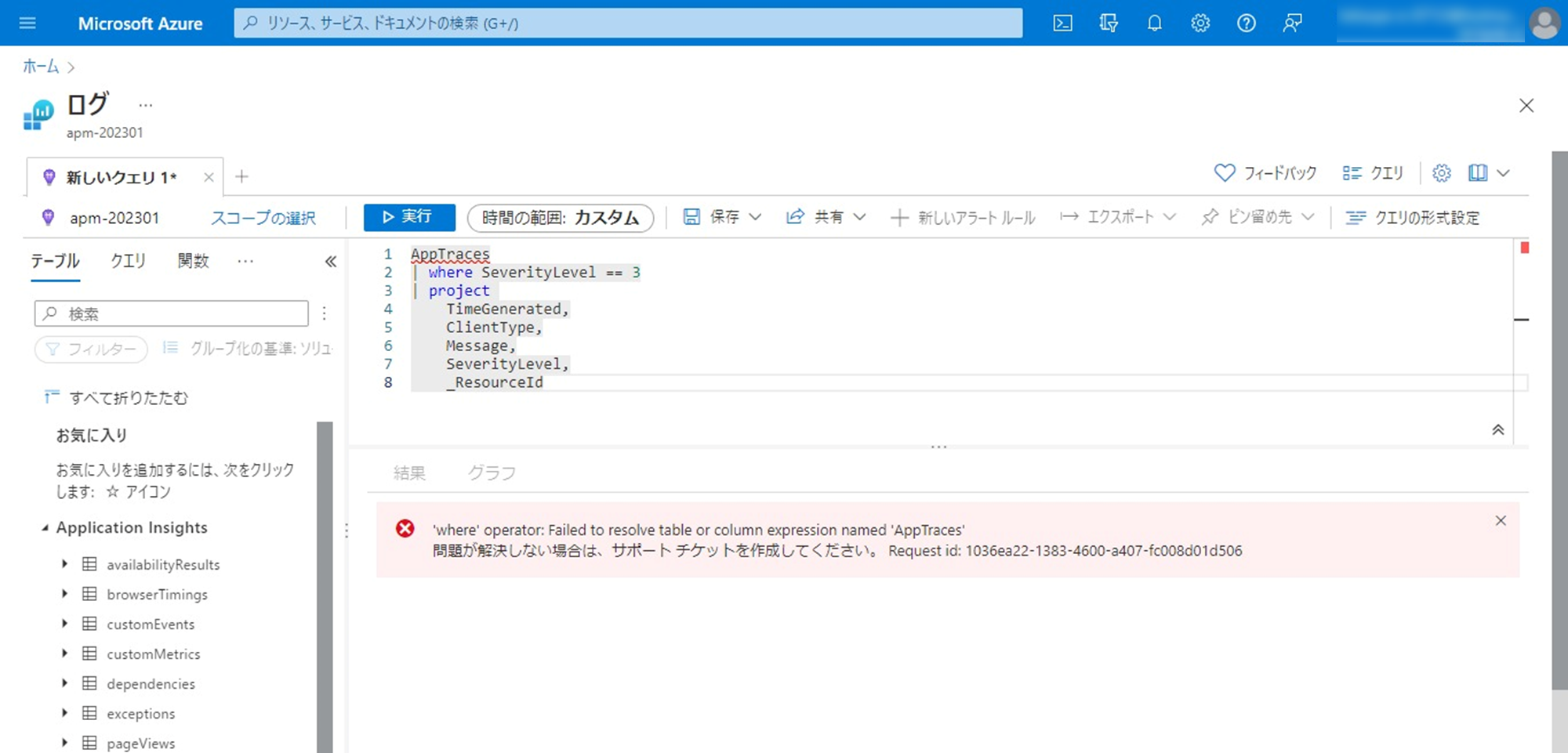Open the 共有 dropdown

826,217
